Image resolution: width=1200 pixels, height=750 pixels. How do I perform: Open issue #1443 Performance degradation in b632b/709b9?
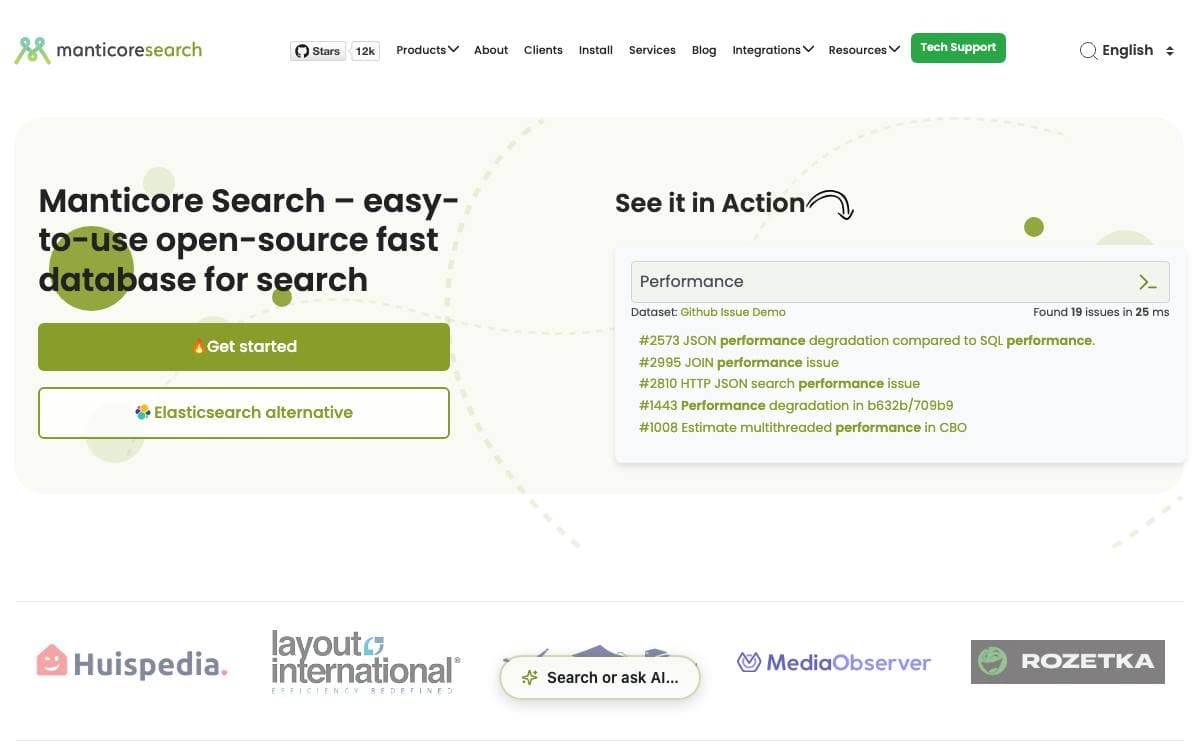click(796, 406)
